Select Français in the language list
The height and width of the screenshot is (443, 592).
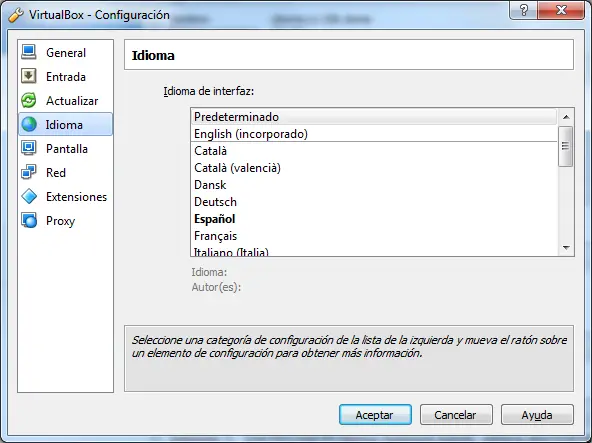tap(374, 236)
